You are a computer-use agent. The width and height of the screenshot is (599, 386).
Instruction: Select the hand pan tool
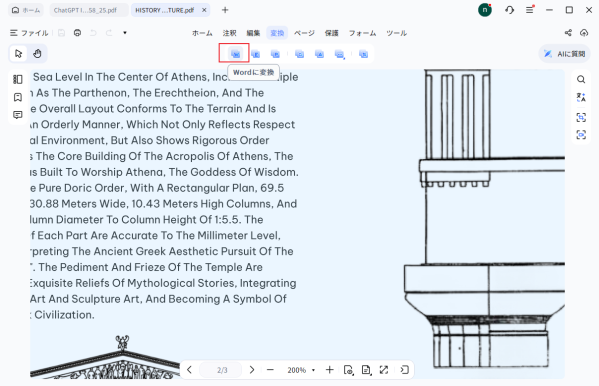(37, 54)
